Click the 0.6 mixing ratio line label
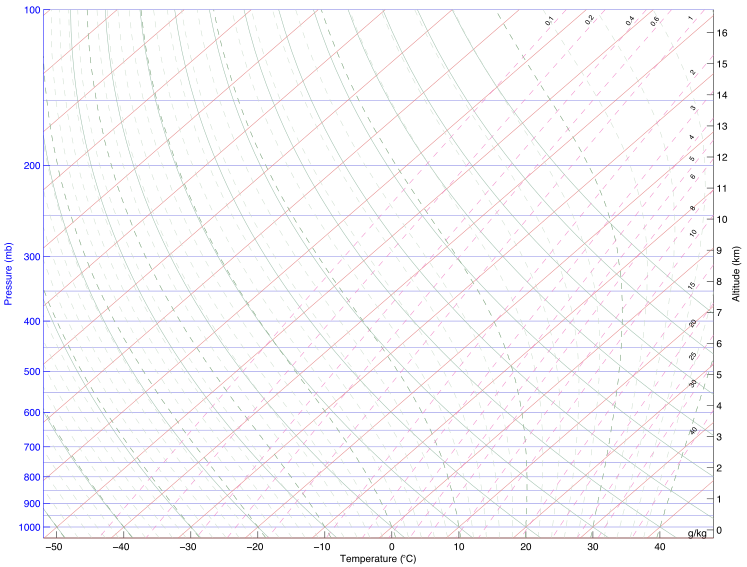The image size is (747, 567). 655,21
